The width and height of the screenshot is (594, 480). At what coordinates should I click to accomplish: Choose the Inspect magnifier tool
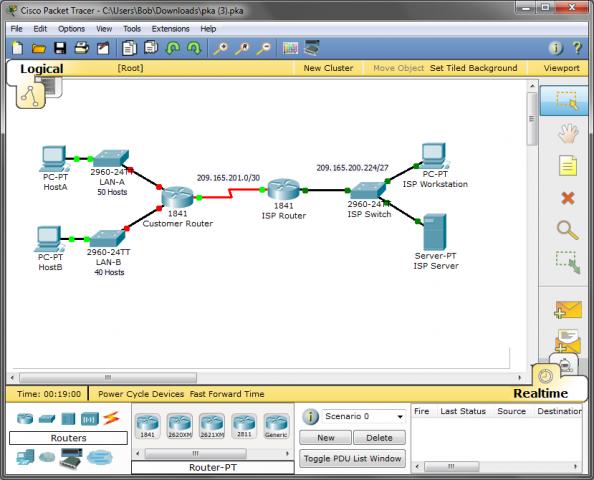568,230
